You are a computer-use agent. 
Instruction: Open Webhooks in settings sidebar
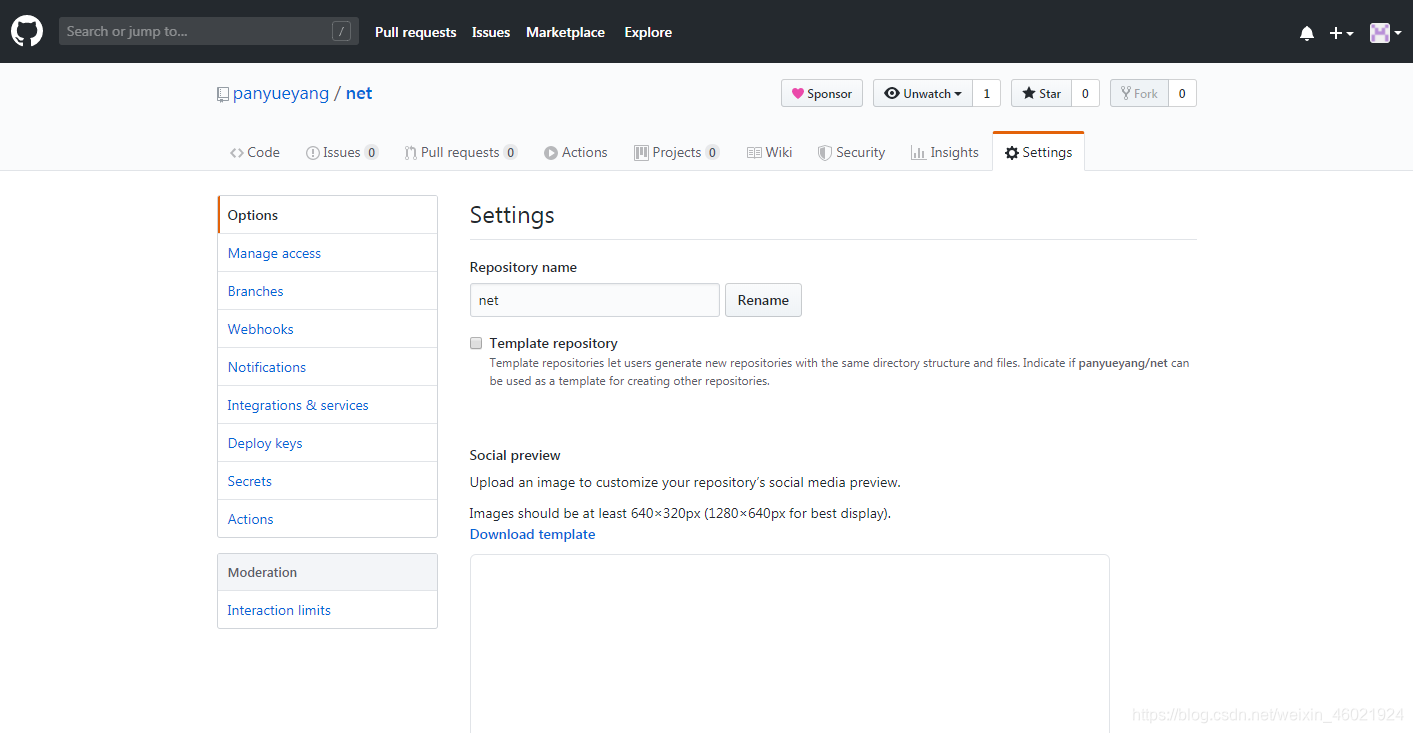(327, 329)
